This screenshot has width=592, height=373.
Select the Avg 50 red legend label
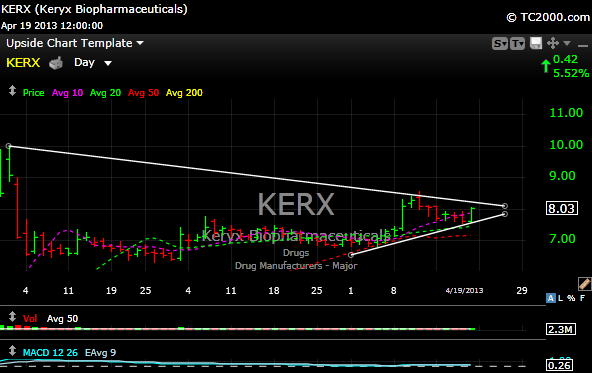(143, 92)
